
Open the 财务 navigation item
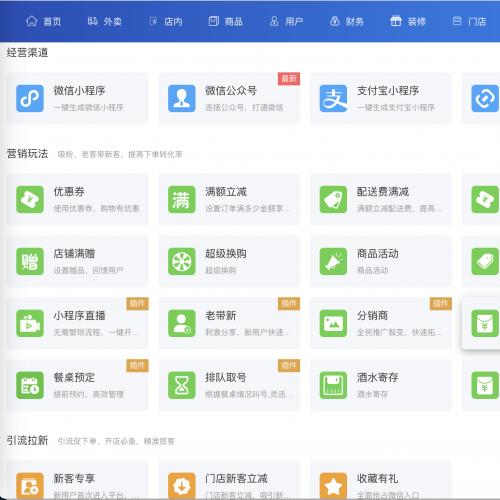(347, 22)
